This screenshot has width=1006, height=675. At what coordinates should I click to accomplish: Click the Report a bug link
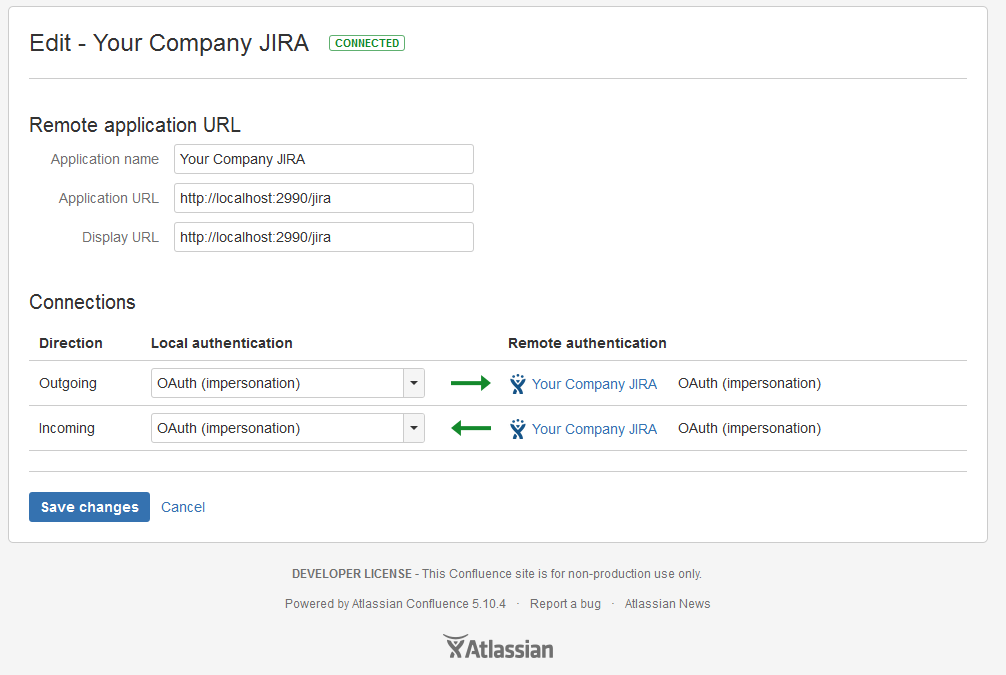[x=565, y=603]
